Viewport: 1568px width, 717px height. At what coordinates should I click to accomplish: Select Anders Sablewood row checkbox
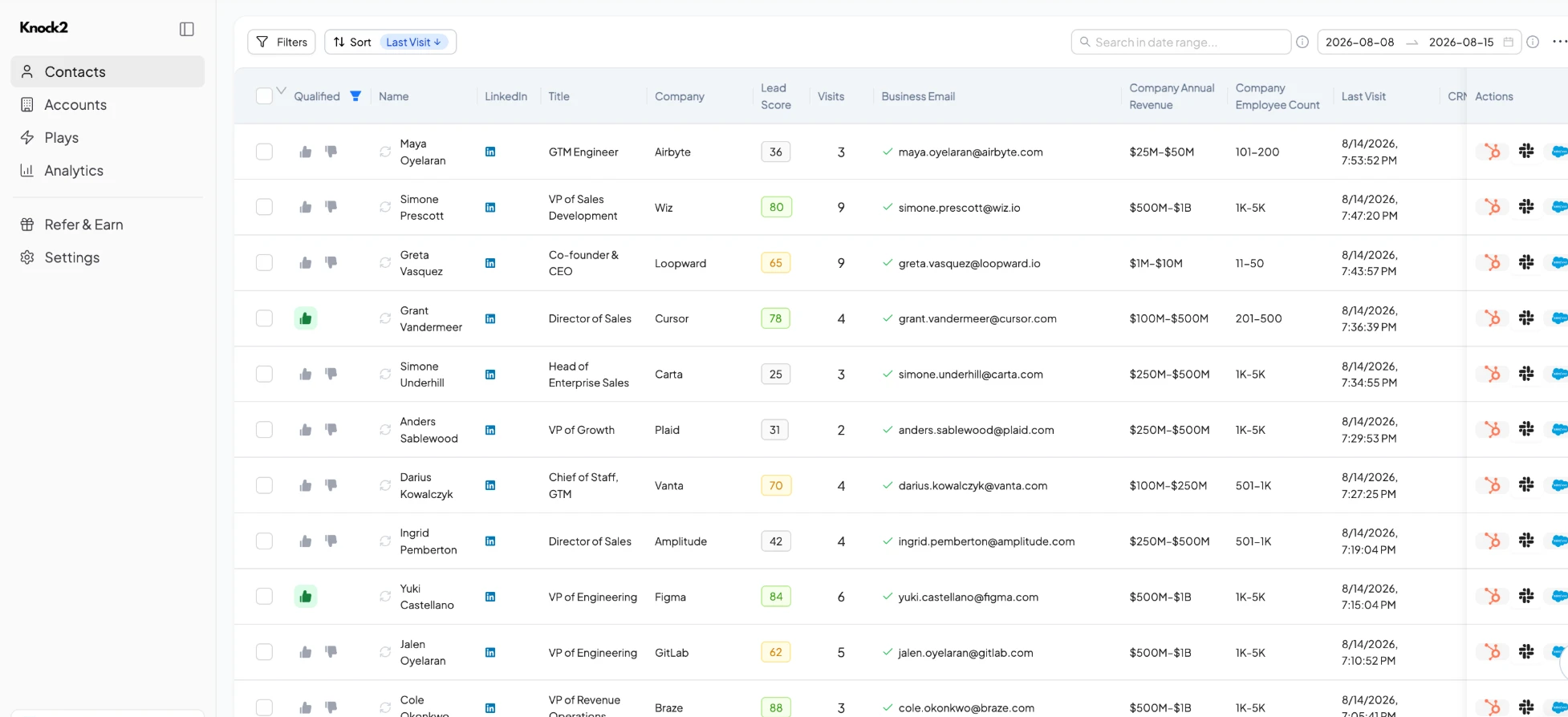point(264,430)
